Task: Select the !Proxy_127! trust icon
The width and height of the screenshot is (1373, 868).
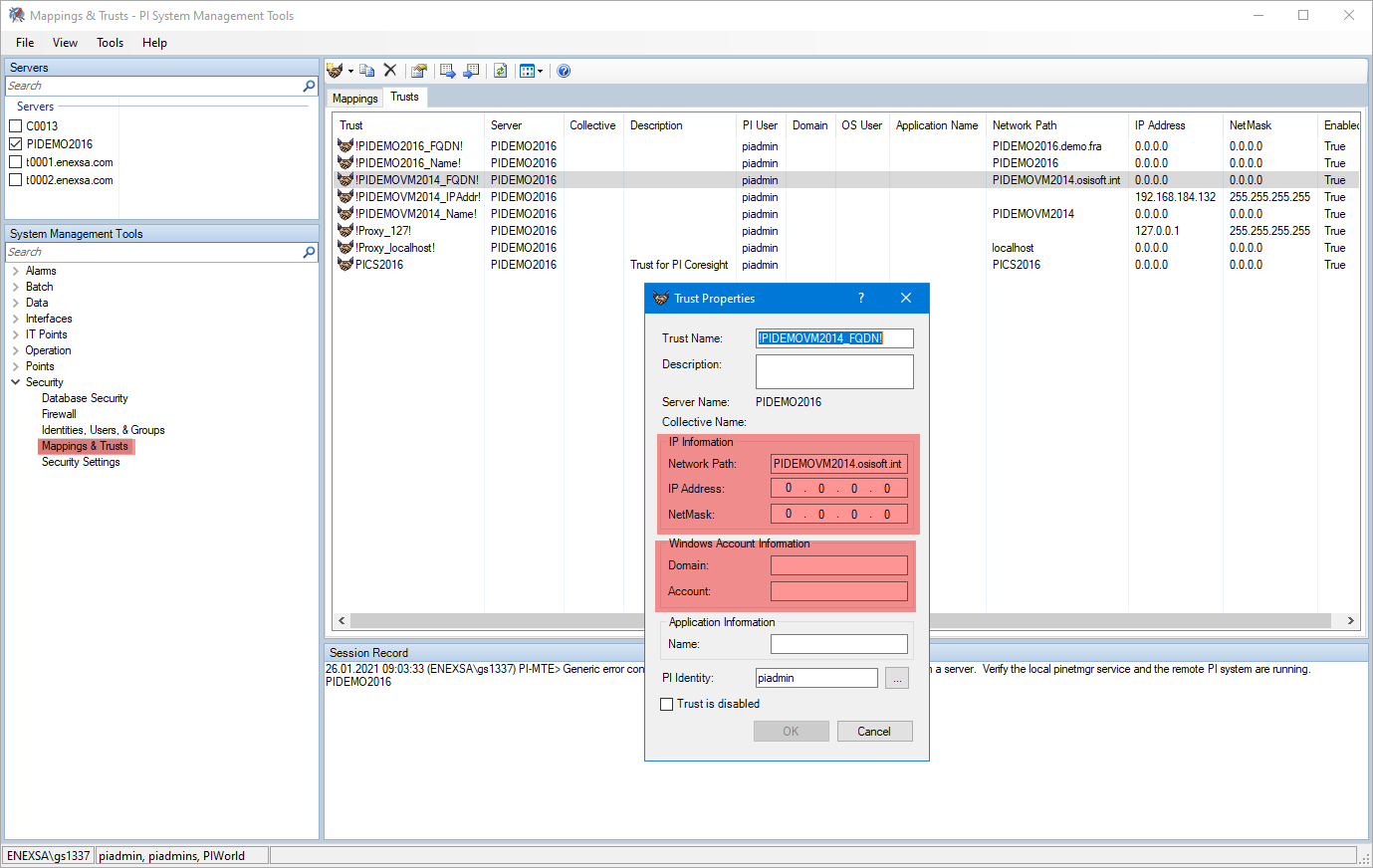Action: coord(345,231)
